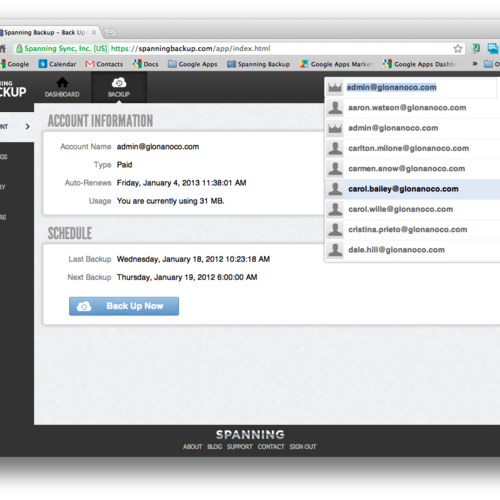This screenshot has width=500, height=500.
Task: Click user avatar icon beside carol.bailey
Action: 335,189
